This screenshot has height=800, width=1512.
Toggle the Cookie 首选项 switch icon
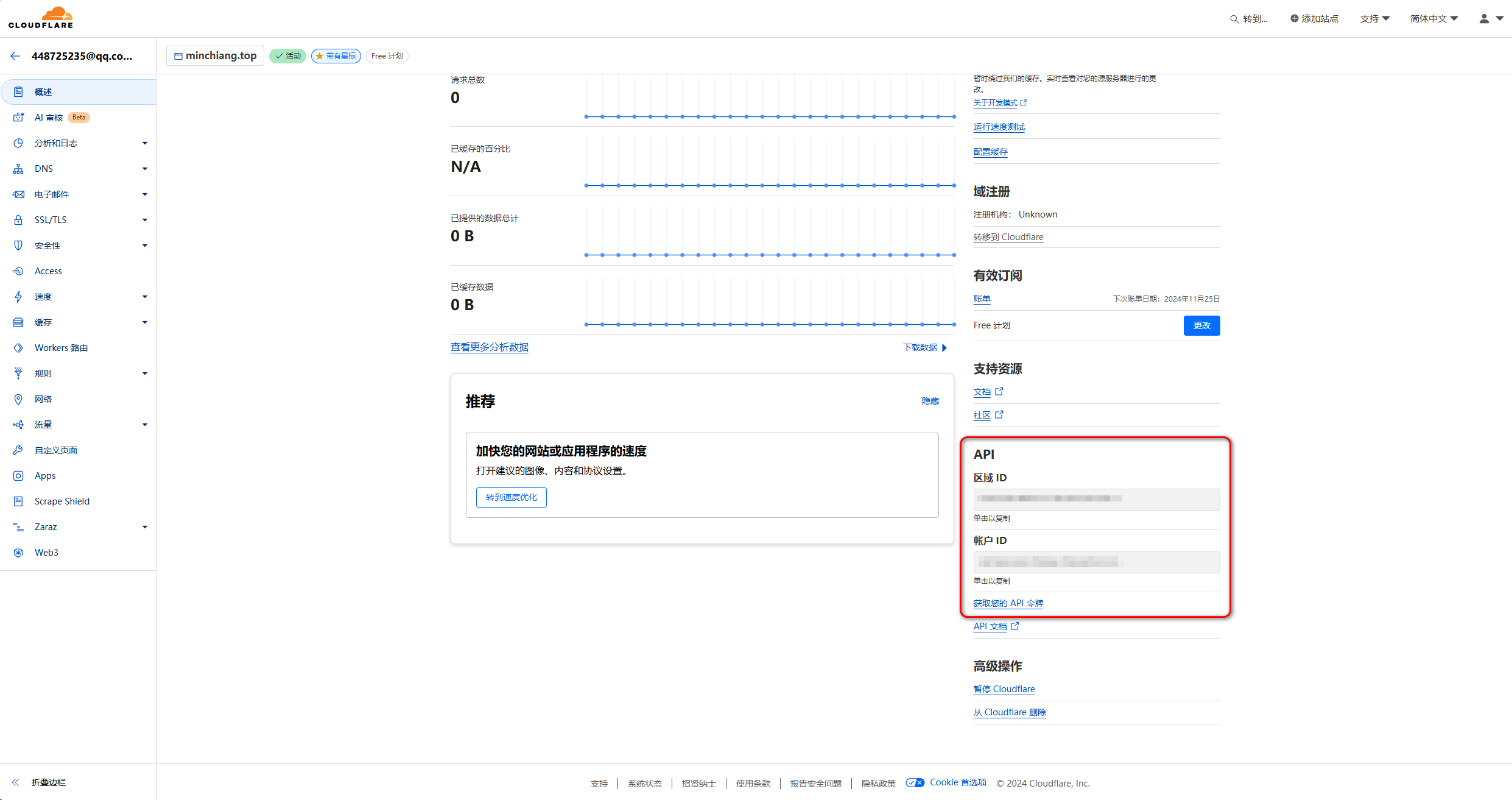point(915,783)
